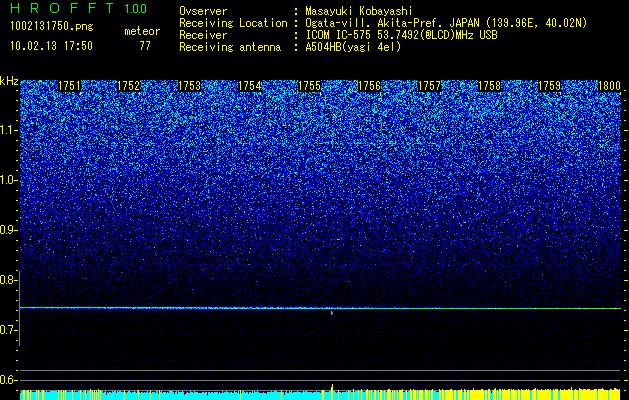
Task: Click the 1752 time marker
Action: point(129,86)
